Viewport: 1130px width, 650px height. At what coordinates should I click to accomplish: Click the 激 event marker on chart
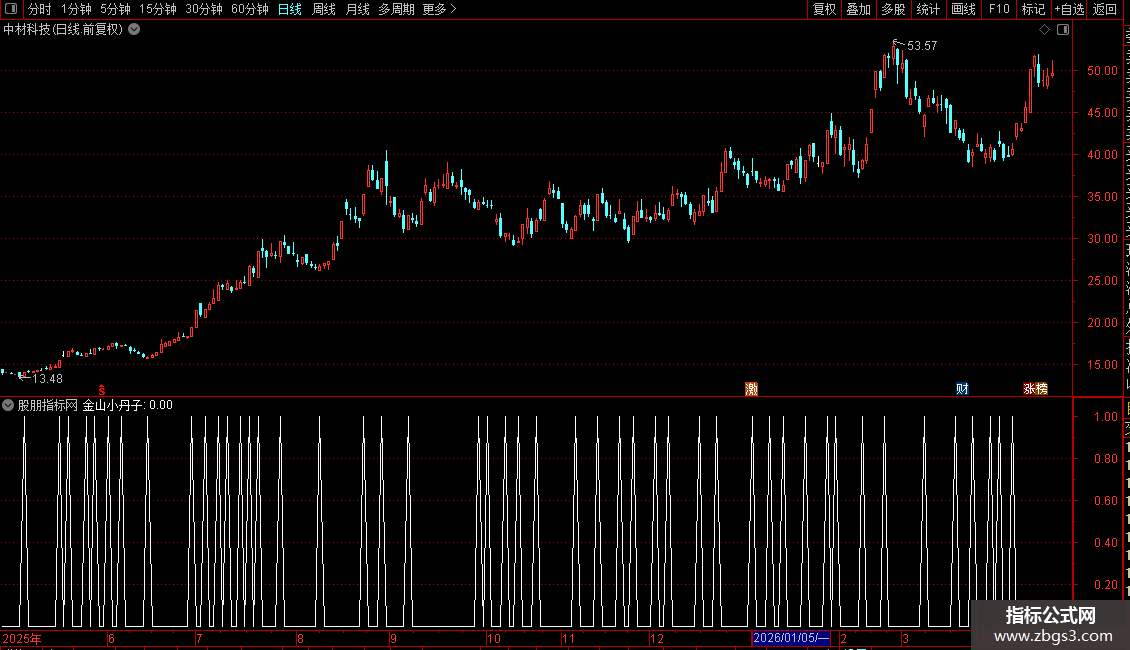(x=752, y=389)
